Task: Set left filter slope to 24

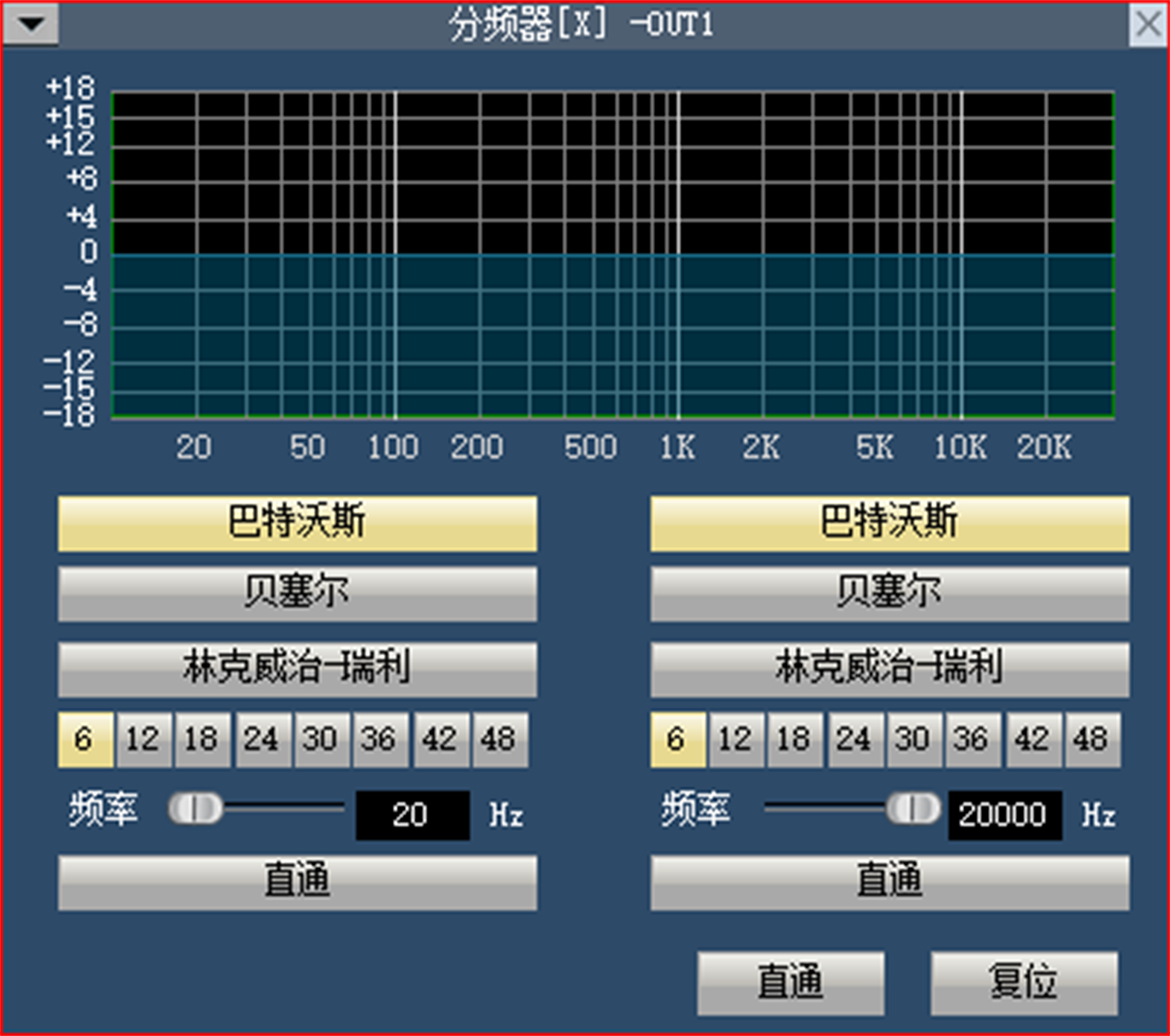Action: click(261, 739)
